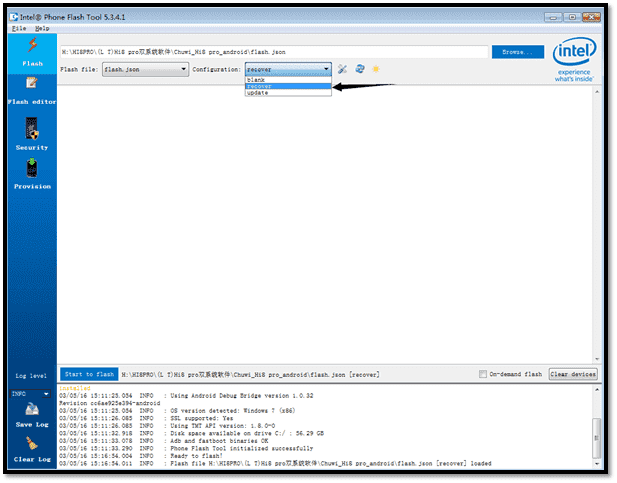Open the Security section icon
Viewport: 617px width, 483px height.
pyautogui.click(x=32, y=128)
